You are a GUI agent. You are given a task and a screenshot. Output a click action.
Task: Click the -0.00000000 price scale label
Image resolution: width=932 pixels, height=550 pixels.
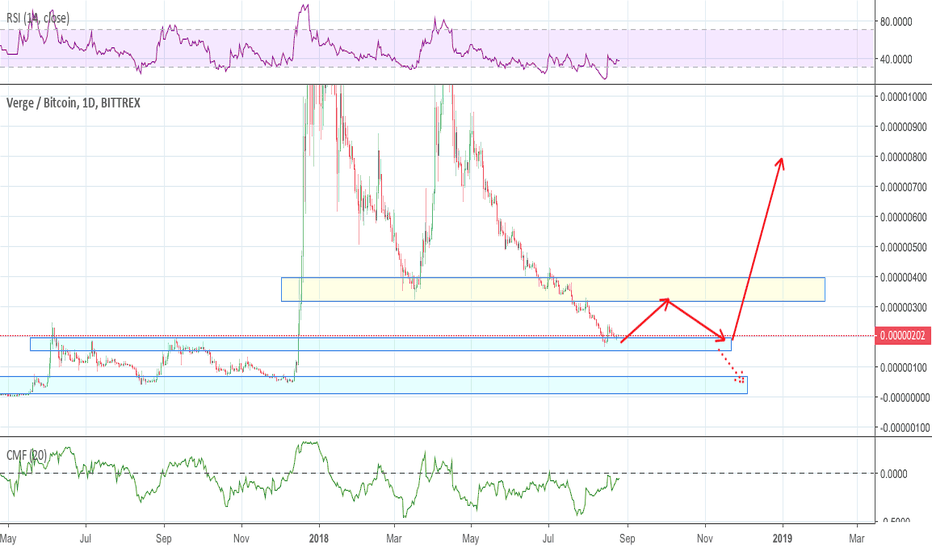pos(903,397)
